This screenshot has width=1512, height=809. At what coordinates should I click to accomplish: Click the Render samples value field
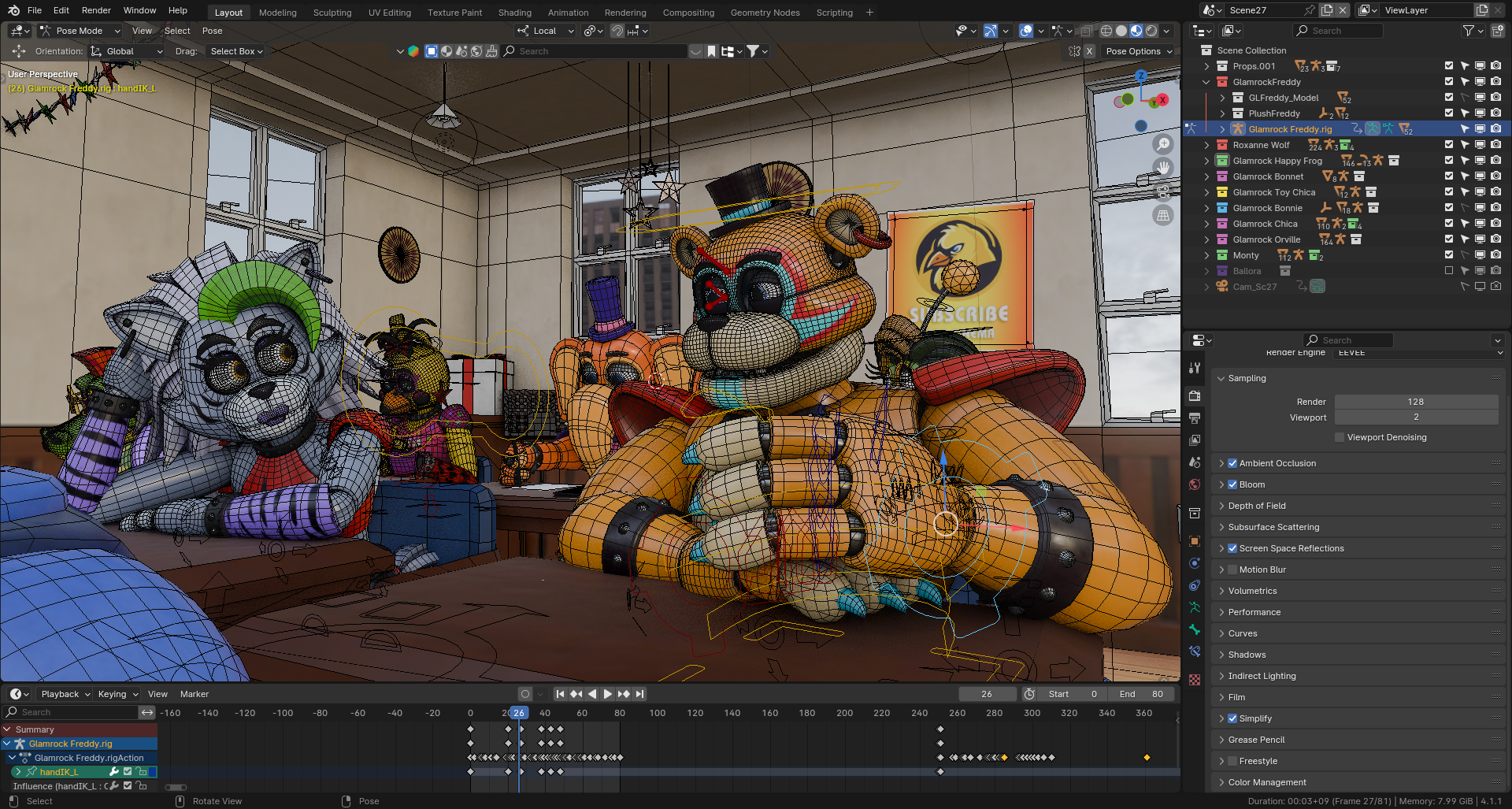[x=1416, y=402]
